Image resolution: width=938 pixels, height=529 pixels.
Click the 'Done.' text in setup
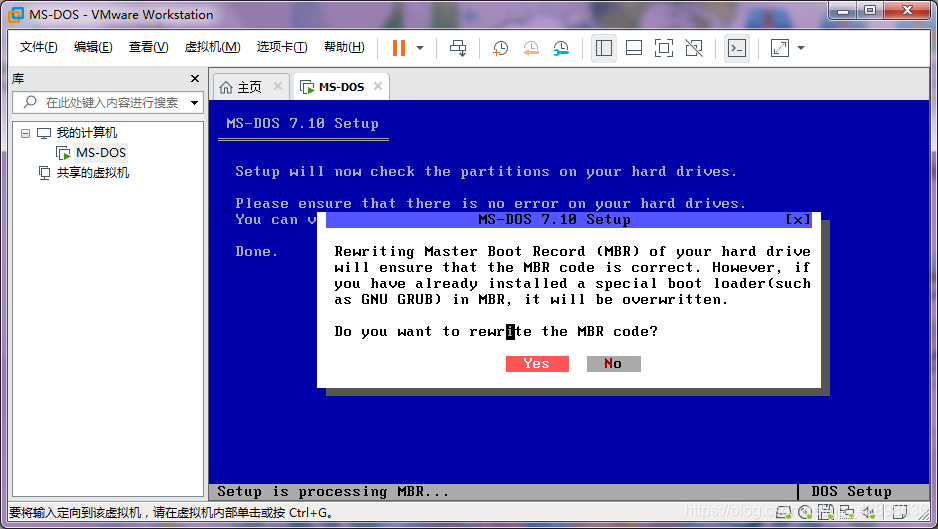257,251
